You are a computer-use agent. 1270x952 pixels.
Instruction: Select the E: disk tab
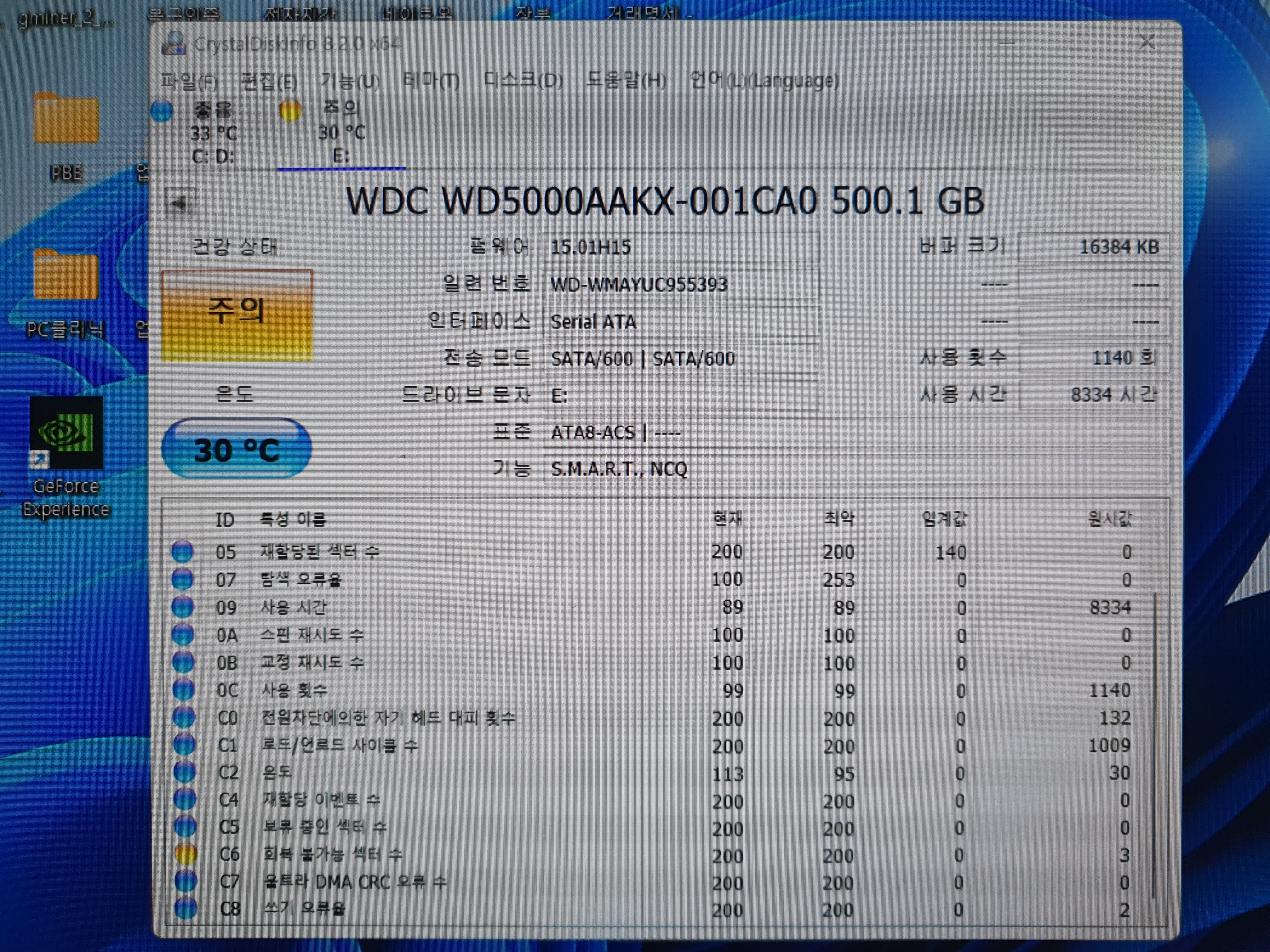coord(341,133)
